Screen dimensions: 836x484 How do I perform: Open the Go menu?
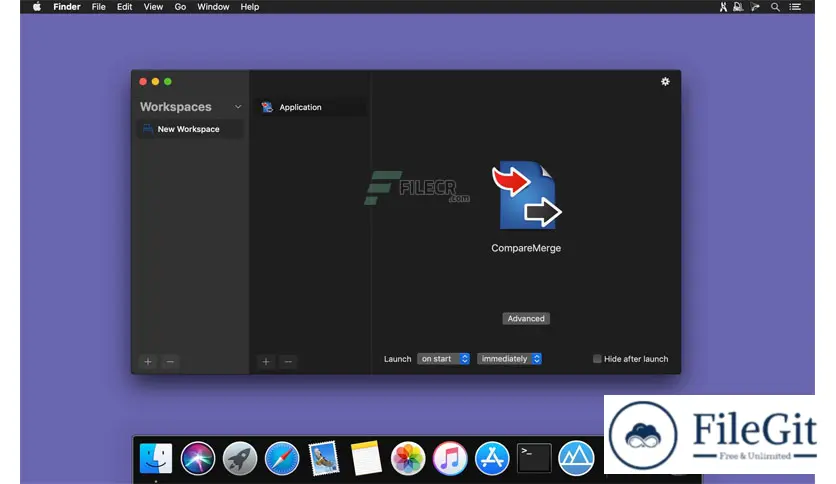click(180, 7)
